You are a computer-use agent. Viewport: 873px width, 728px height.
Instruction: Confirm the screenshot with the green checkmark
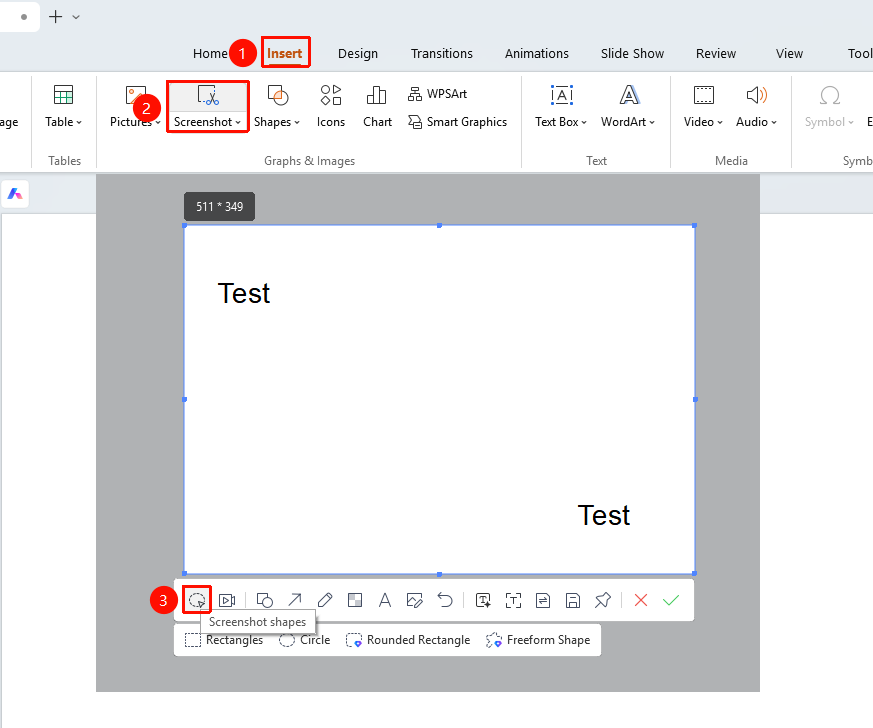[671, 600]
